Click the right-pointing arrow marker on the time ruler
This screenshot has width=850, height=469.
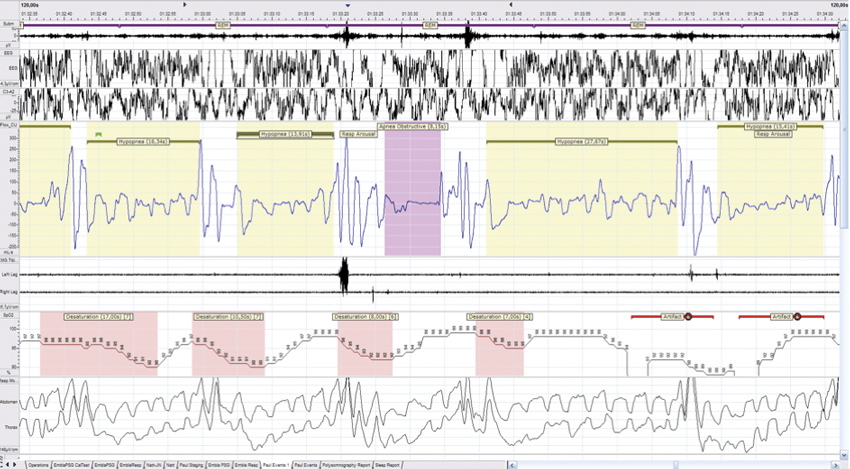[x=183, y=5]
